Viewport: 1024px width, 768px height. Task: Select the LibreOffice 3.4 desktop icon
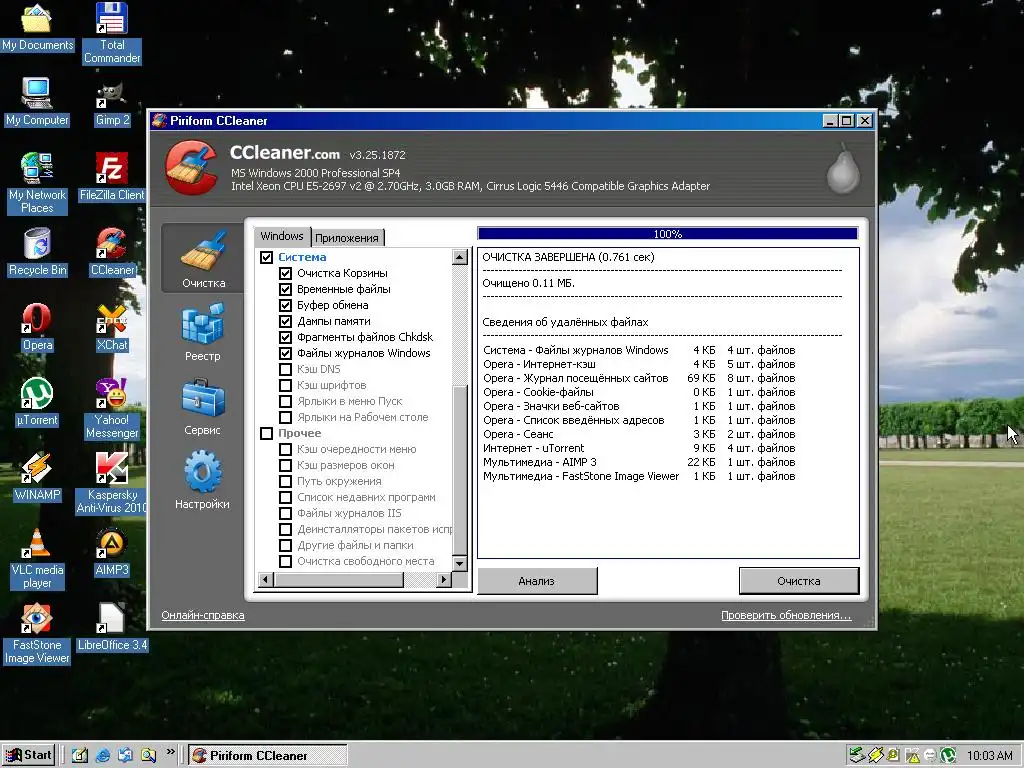[112, 627]
